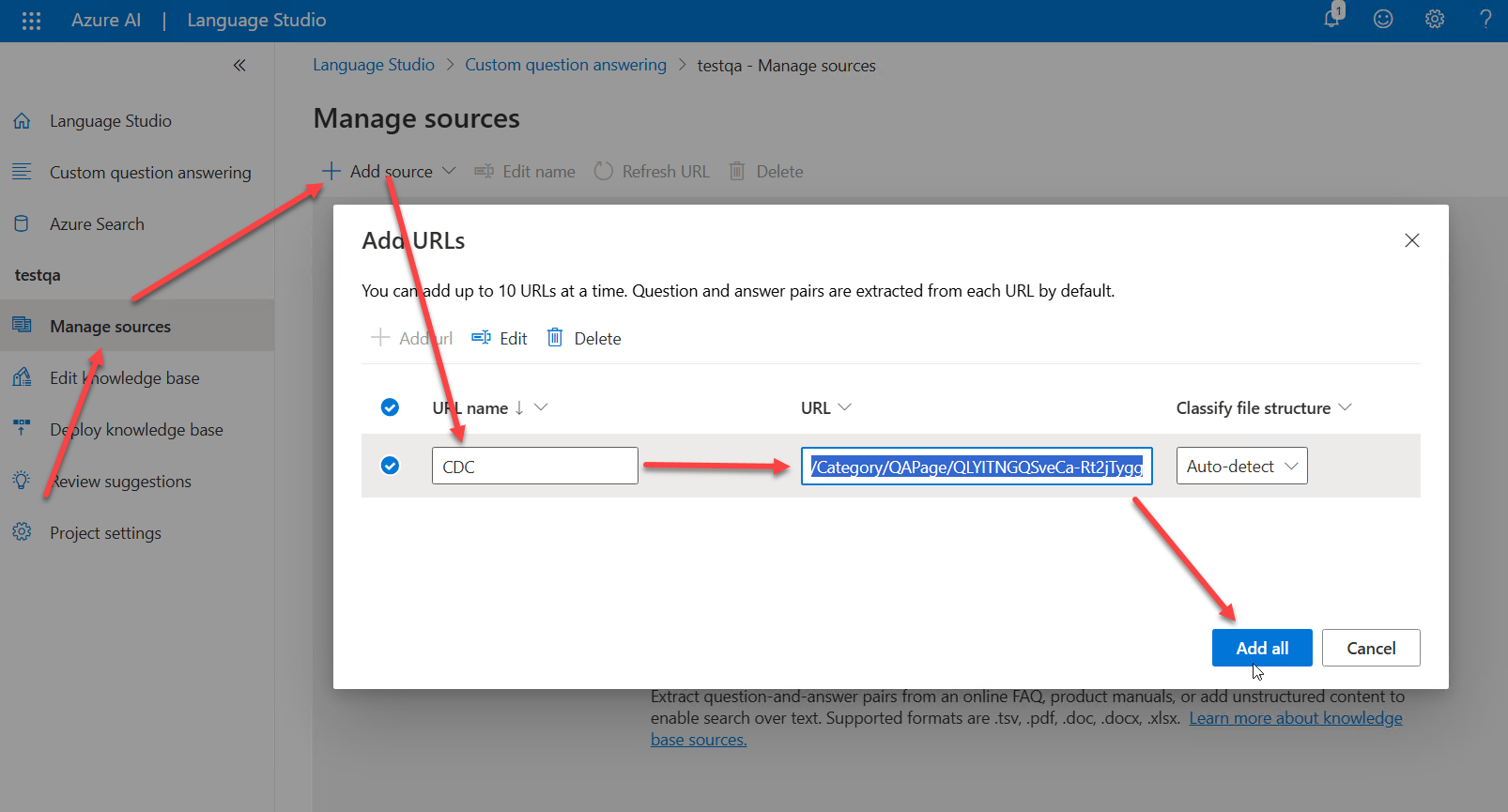This screenshot has height=812, width=1508.
Task: Click the Review suggestions lightbulb icon
Action: (x=22, y=480)
